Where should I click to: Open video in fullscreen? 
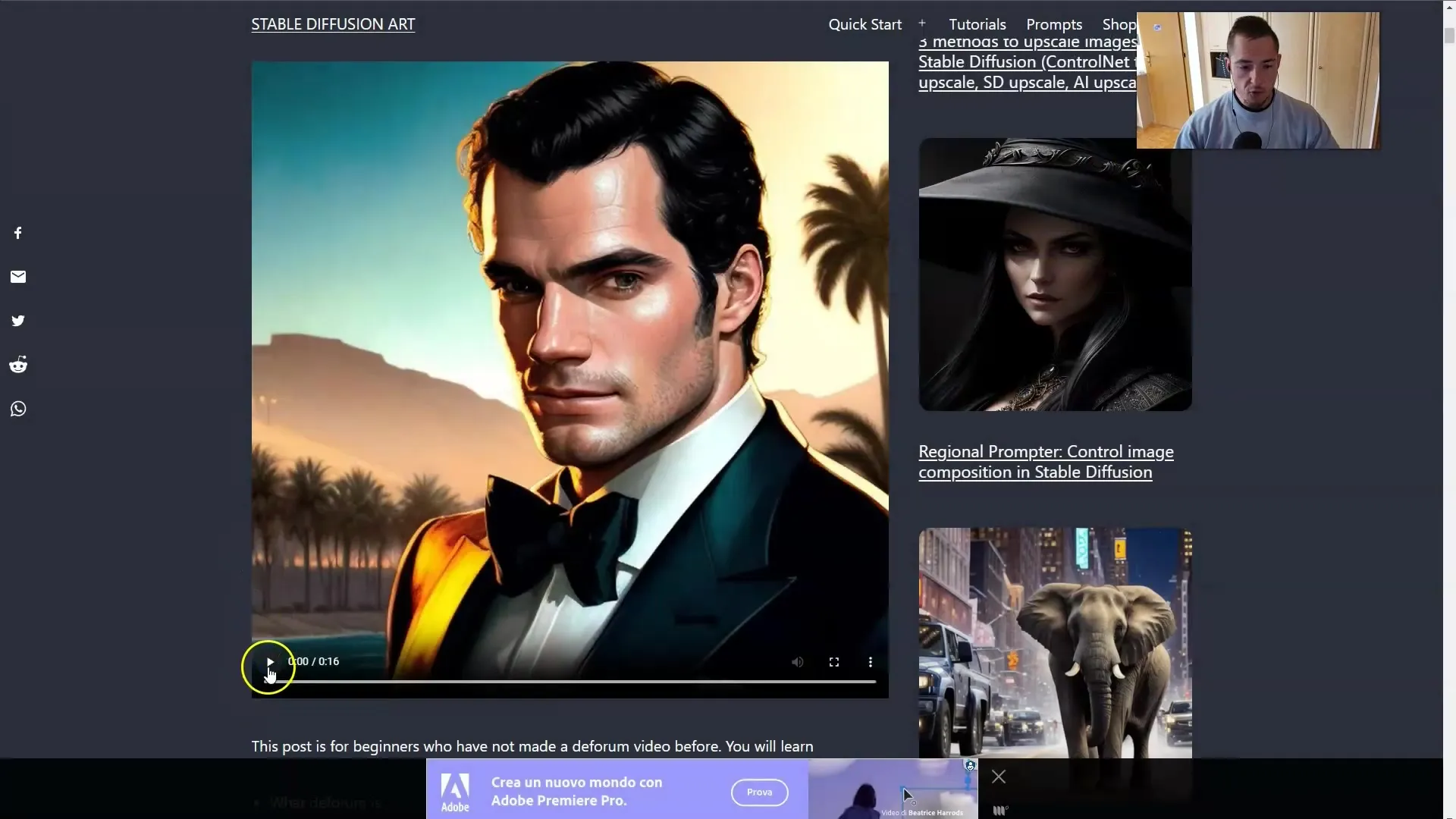pyautogui.click(x=834, y=662)
